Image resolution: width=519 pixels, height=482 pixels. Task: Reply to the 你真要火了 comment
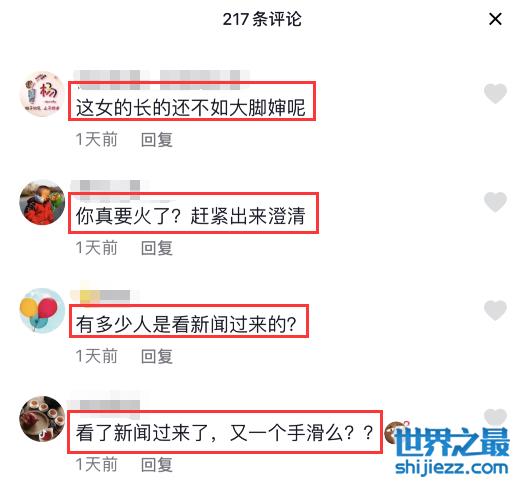point(157,248)
